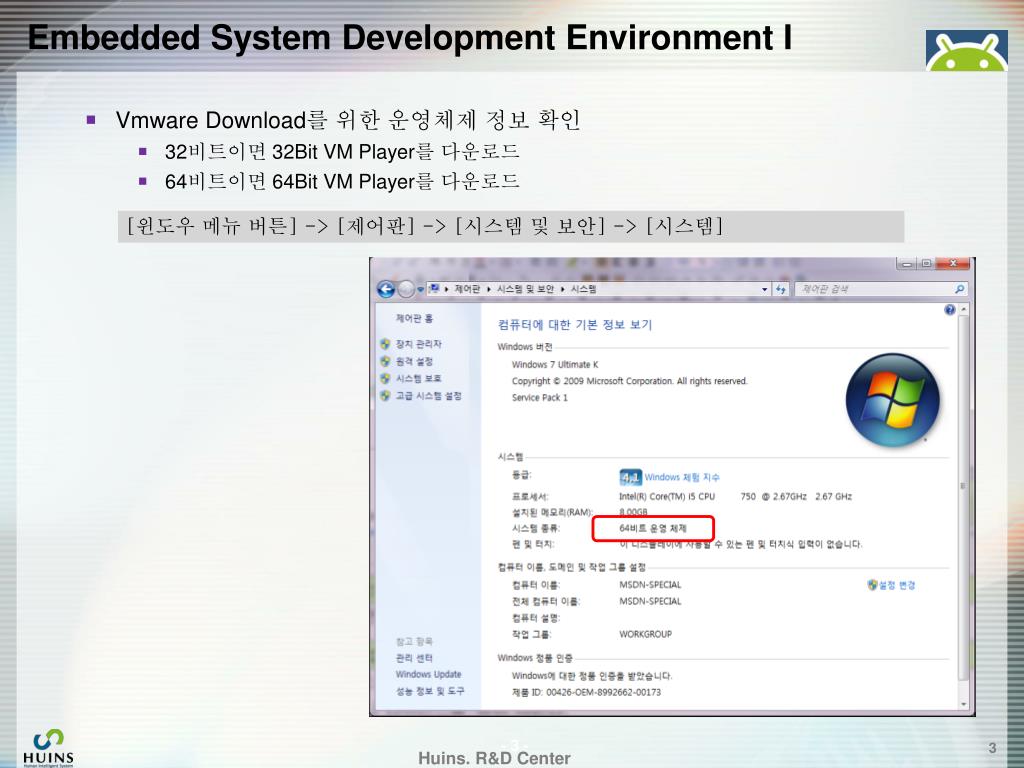Image resolution: width=1024 pixels, height=768 pixels.
Task: Open 장치 관리자 link in left pane
Action: 418,344
